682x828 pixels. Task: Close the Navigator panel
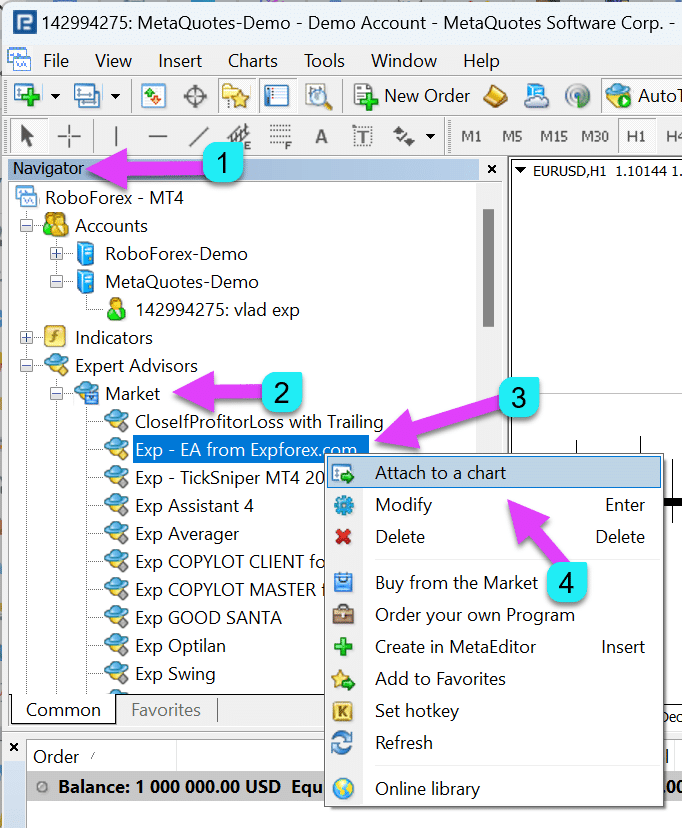click(x=491, y=169)
